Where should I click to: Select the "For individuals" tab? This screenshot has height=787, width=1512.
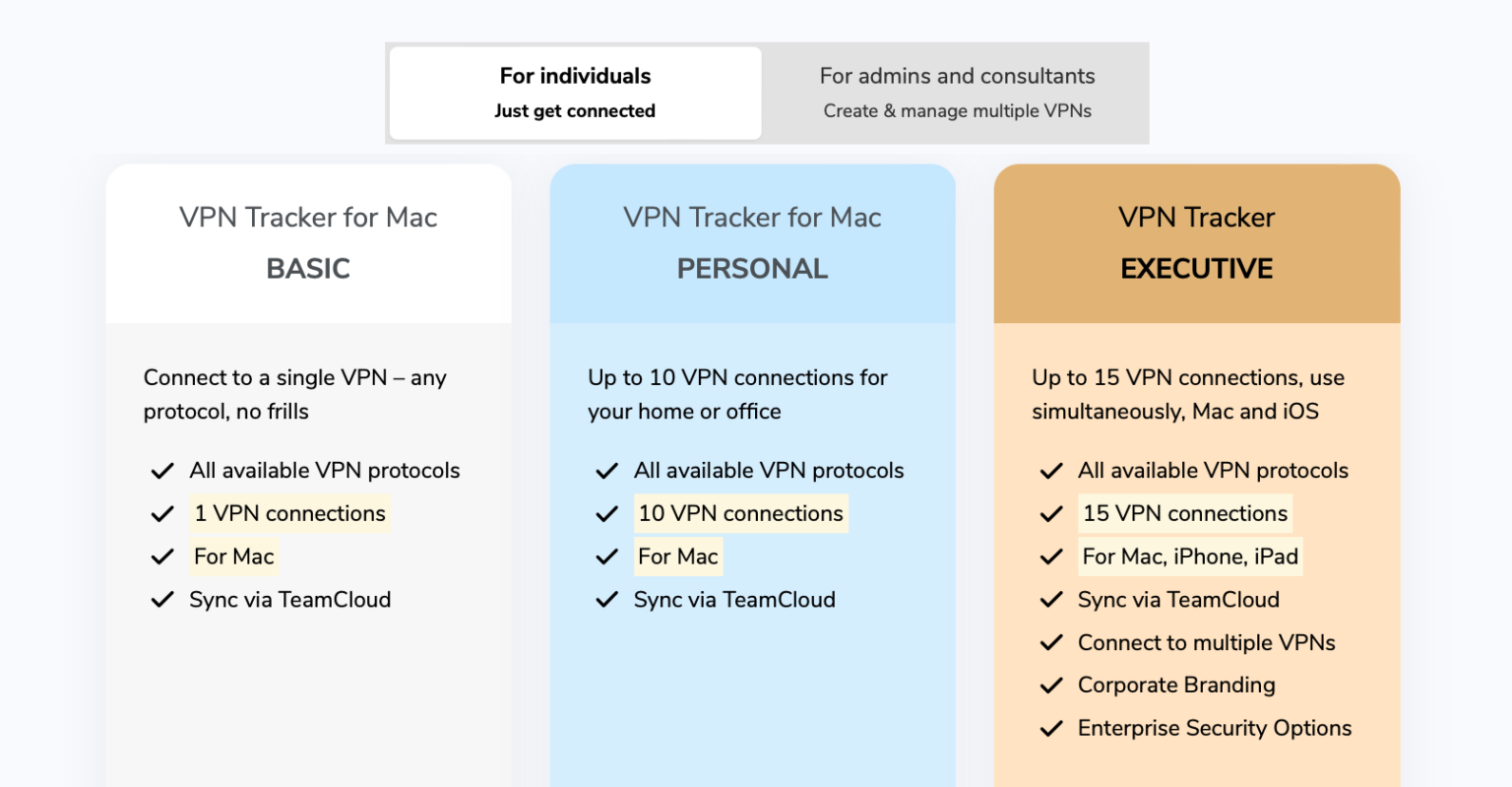pyautogui.click(x=574, y=92)
